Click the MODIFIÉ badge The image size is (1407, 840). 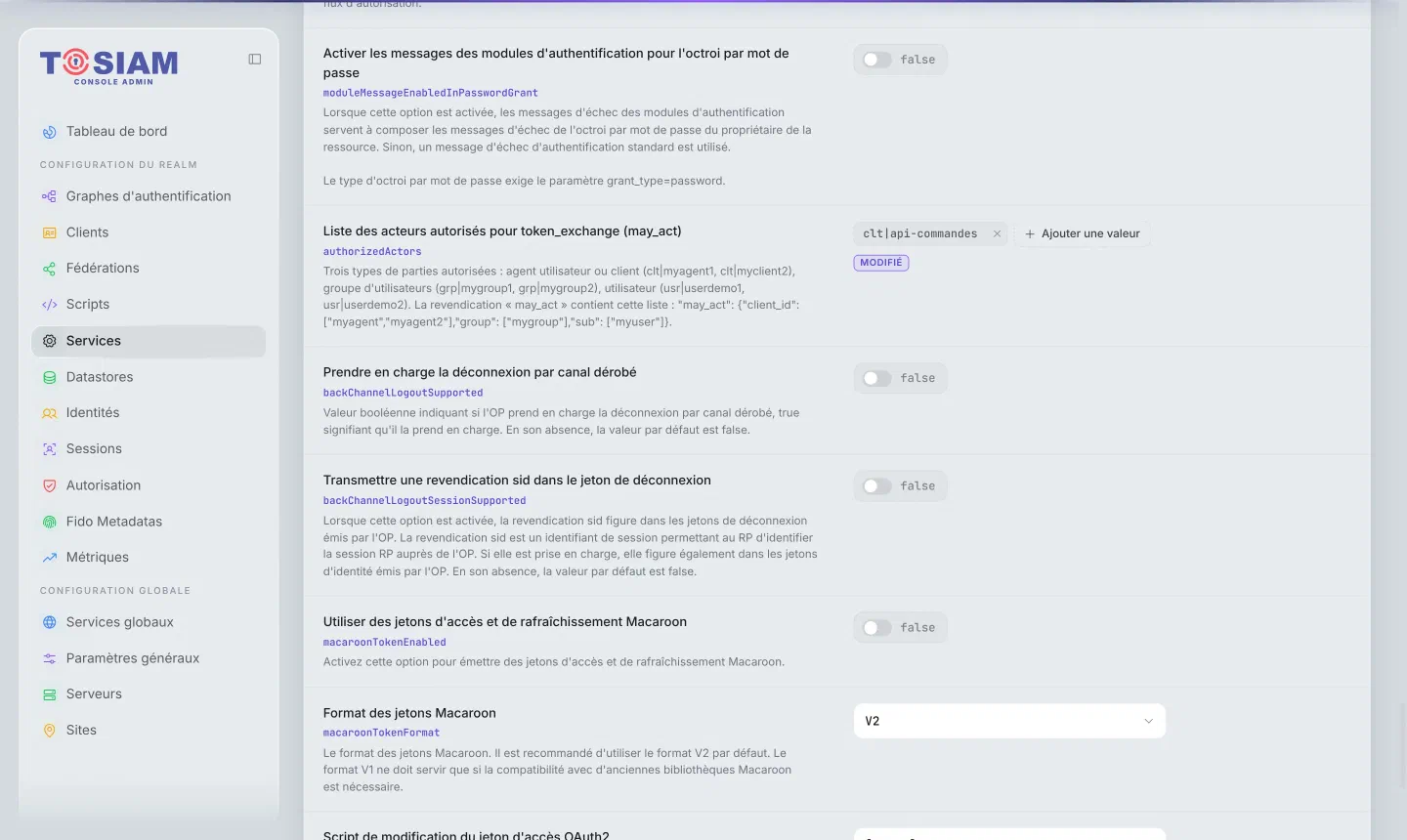881,263
